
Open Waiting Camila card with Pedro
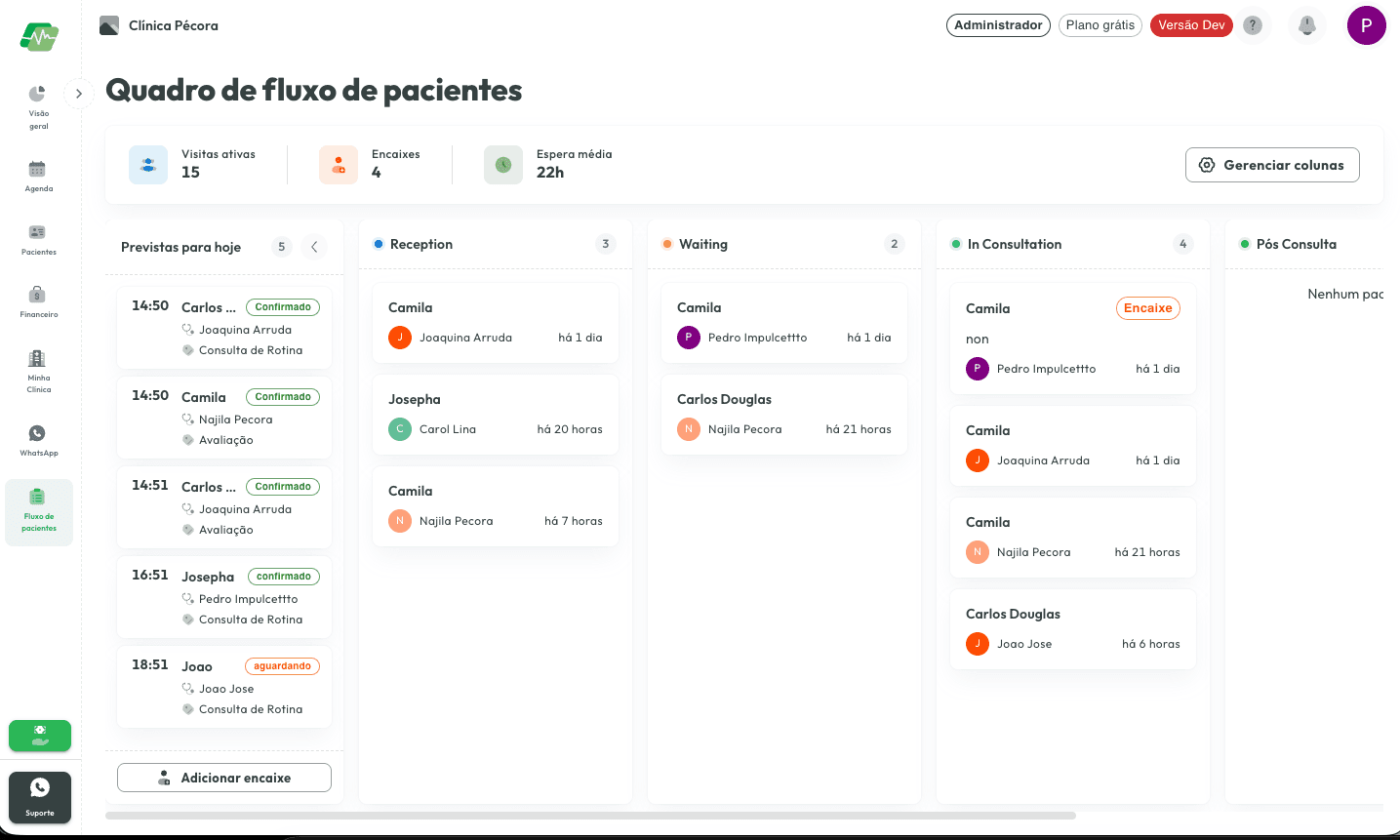tap(784, 323)
